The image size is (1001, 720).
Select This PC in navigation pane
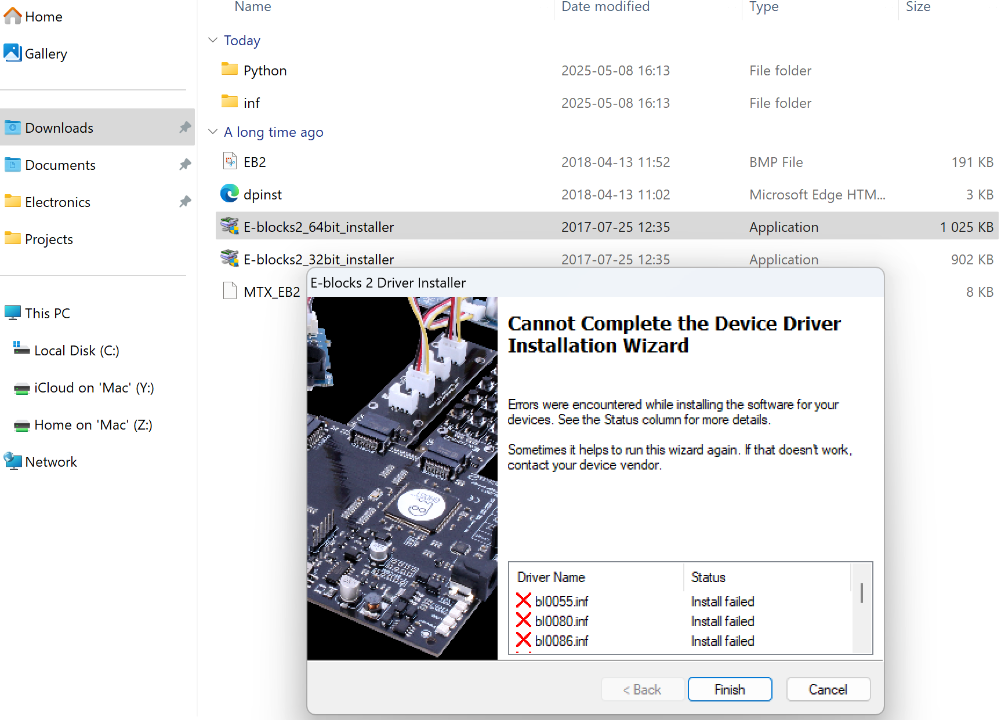47,313
